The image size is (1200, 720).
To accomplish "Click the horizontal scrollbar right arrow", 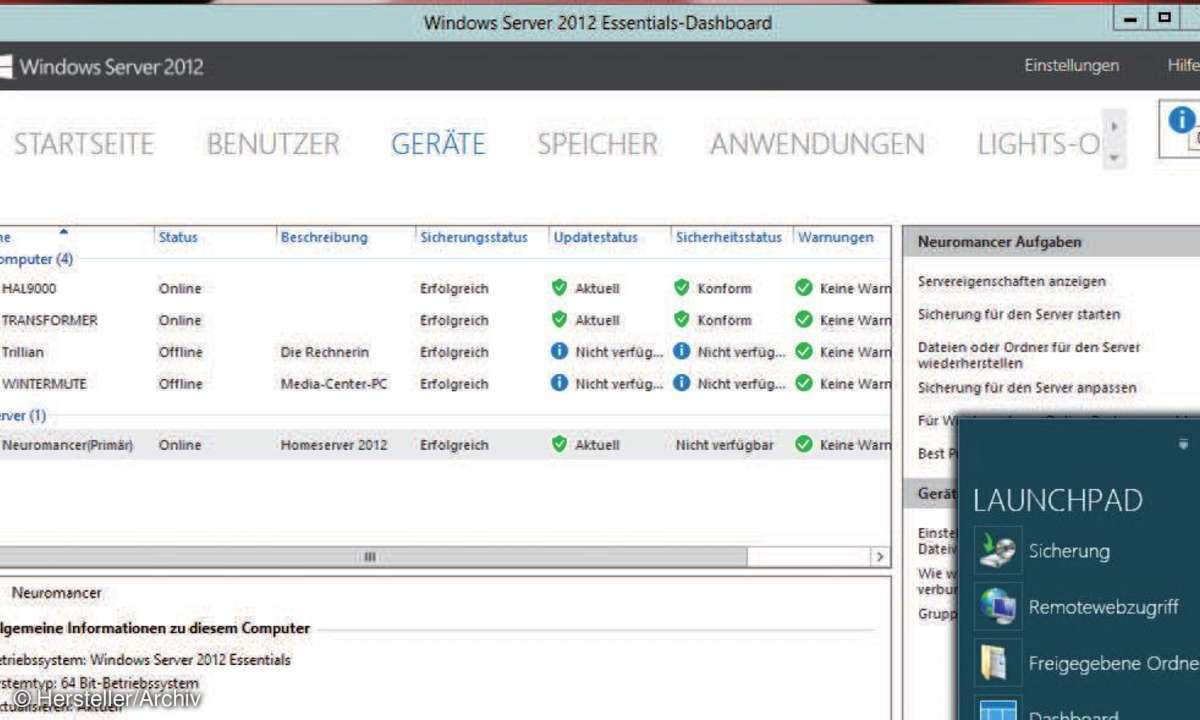I will [879, 557].
